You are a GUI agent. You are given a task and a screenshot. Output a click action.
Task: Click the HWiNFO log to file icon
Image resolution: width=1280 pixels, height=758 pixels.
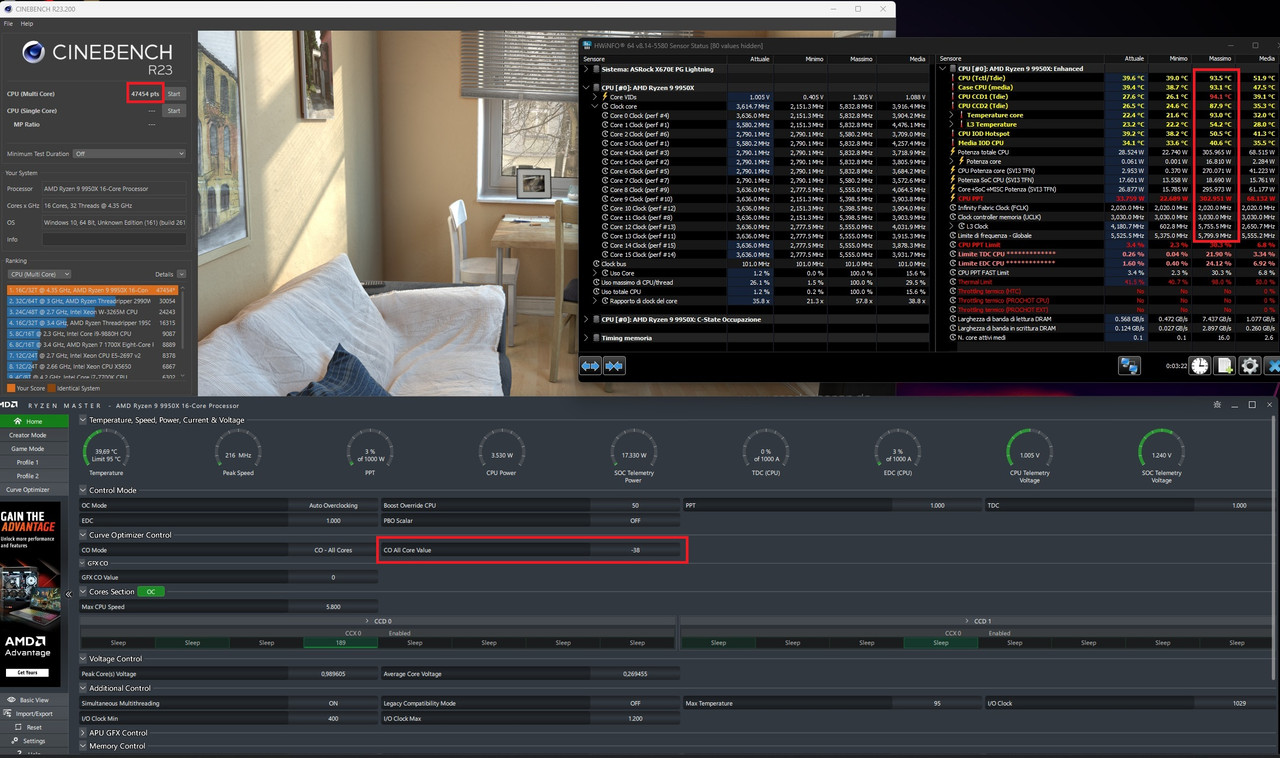click(1225, 366)
